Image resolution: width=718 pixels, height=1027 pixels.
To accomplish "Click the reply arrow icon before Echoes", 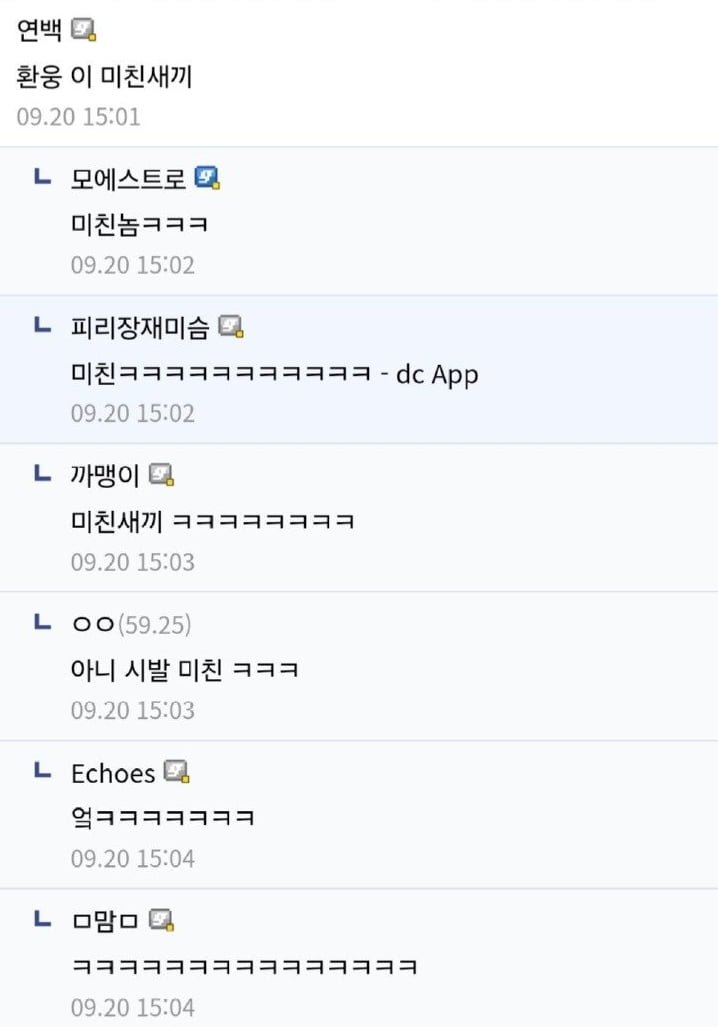I will (x=43, y=770).
